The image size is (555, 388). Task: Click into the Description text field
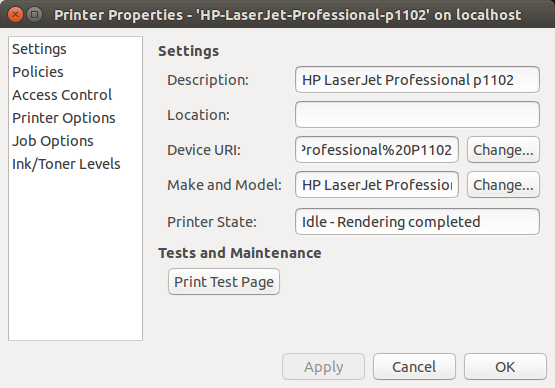coord(417,80)
